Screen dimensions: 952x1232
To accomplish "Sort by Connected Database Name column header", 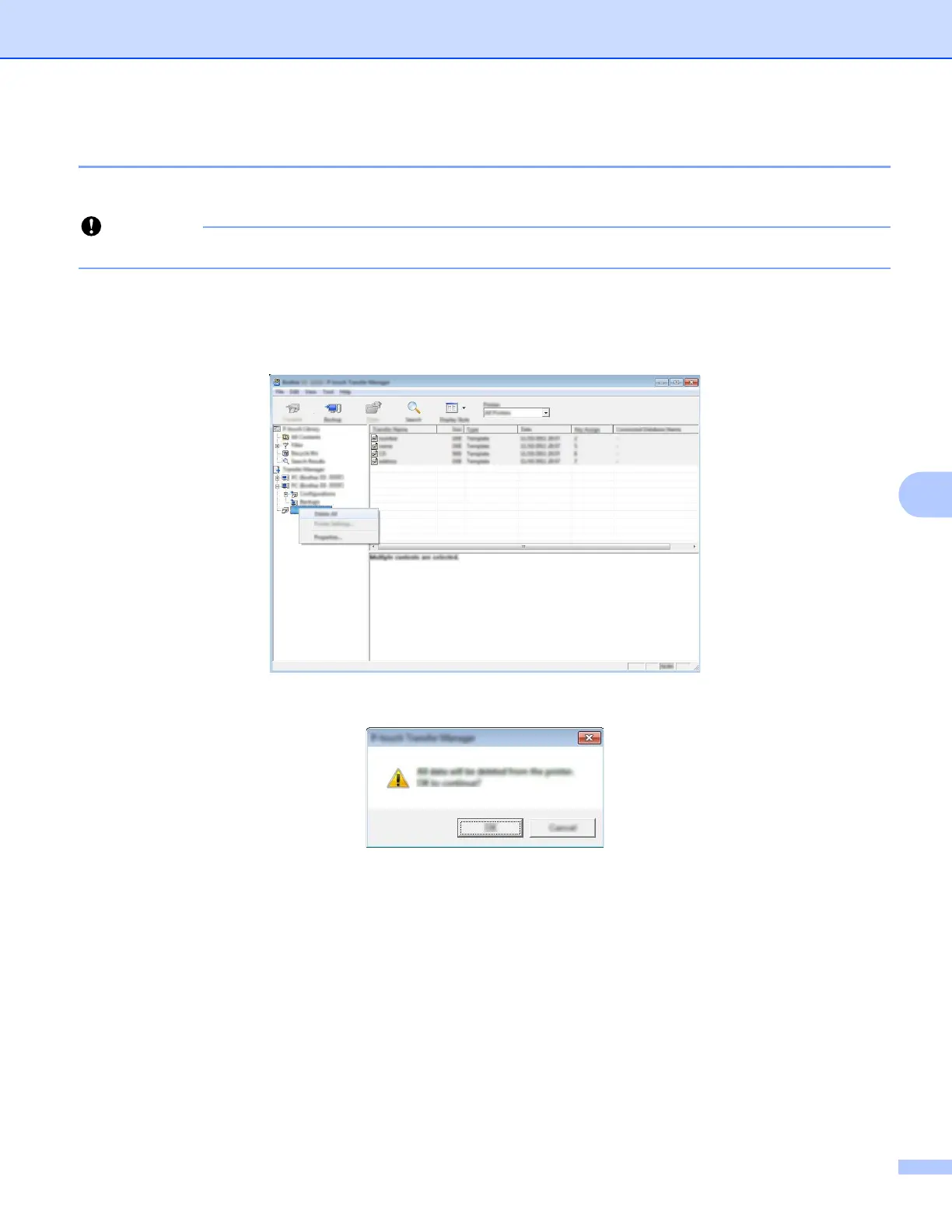I will [x=656, y=429].
